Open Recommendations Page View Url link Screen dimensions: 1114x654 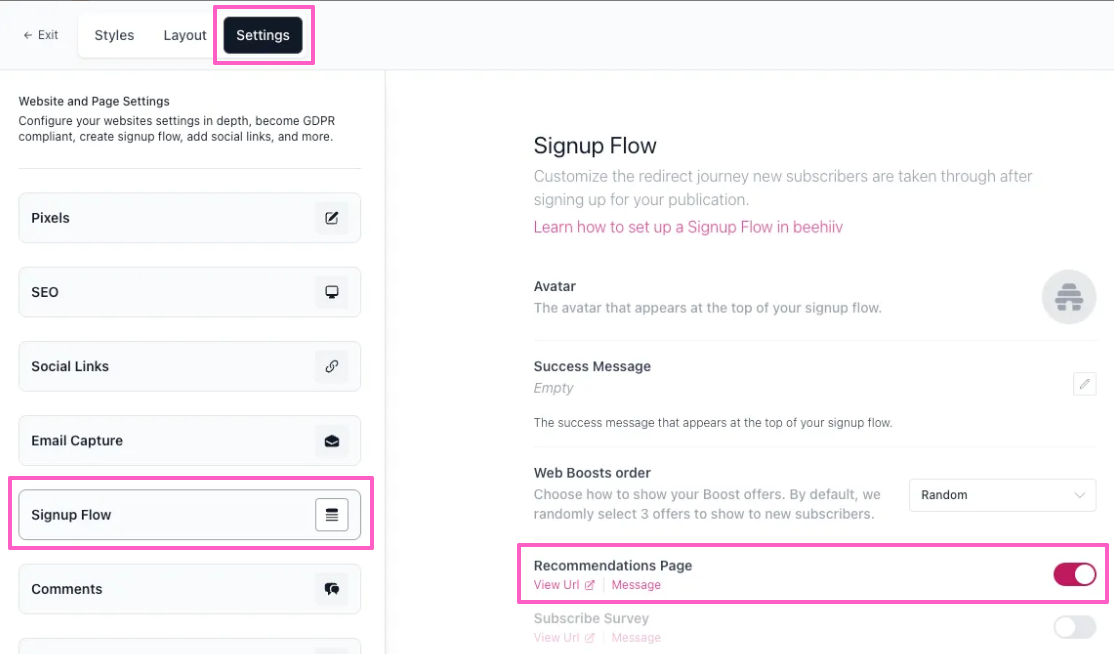[x=564, y=585]
